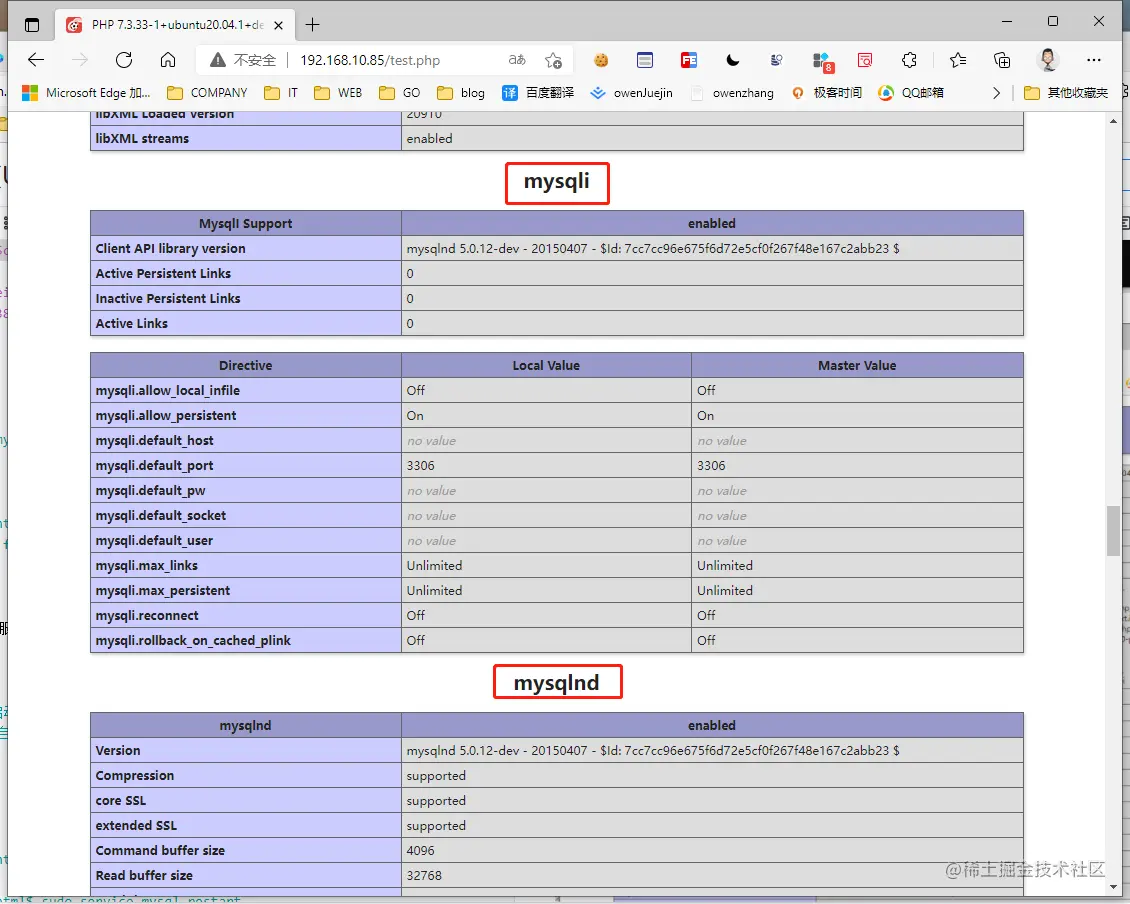
Task: Open the 极客时间 bookmark
Action: tap(827, 93)
